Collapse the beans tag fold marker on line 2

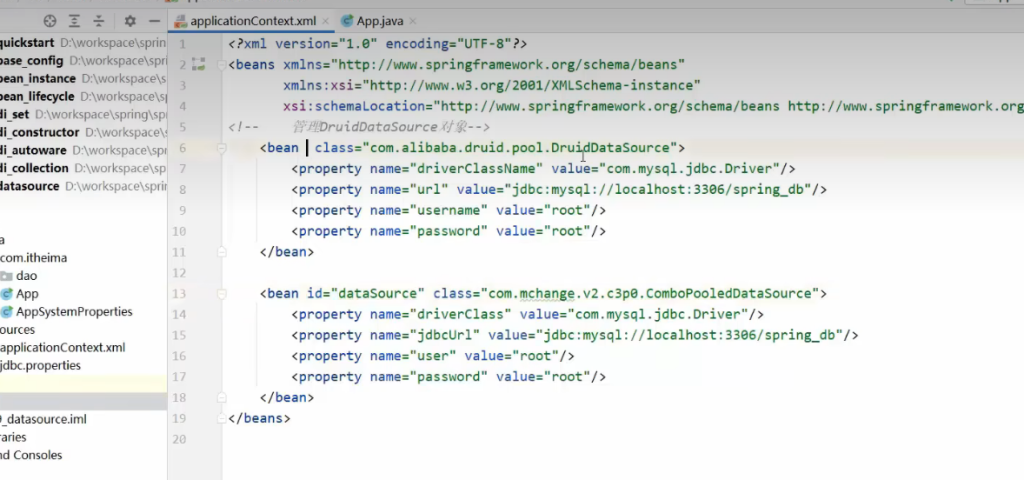[217, 65]
